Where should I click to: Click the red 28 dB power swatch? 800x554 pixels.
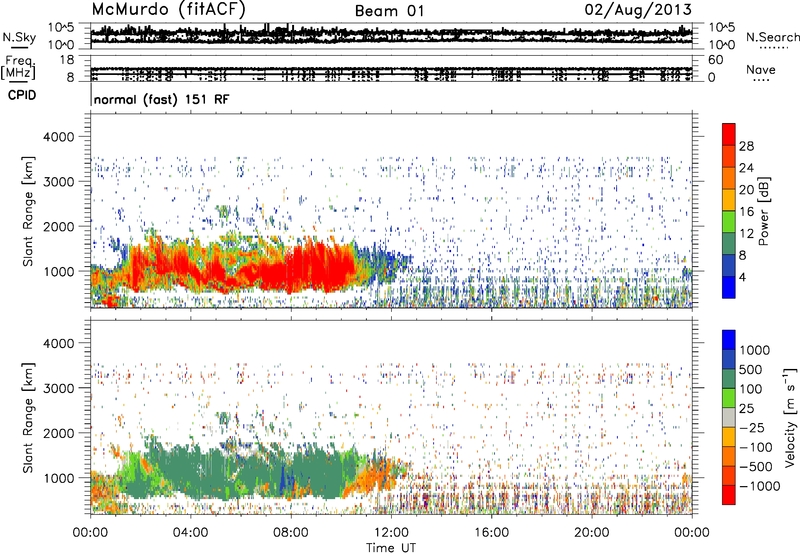point(729,134)
